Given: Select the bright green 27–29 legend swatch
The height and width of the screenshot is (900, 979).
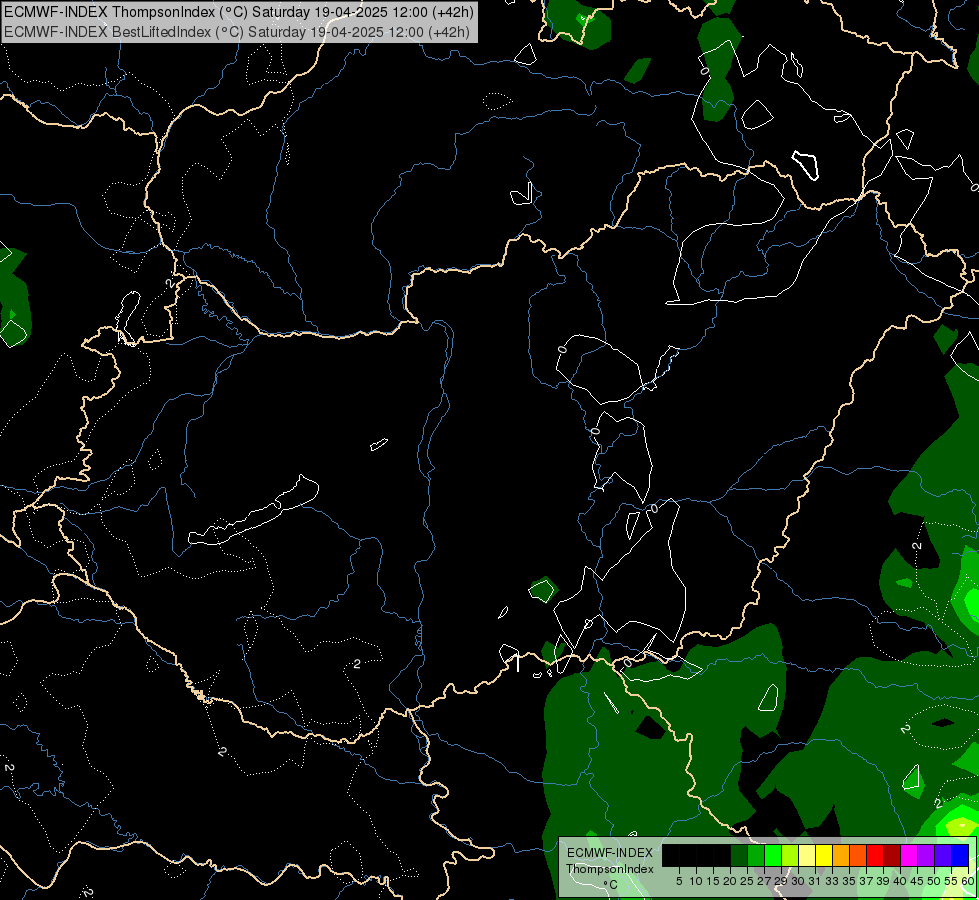Looking at the screenshot, I should [x=772, y=855].
